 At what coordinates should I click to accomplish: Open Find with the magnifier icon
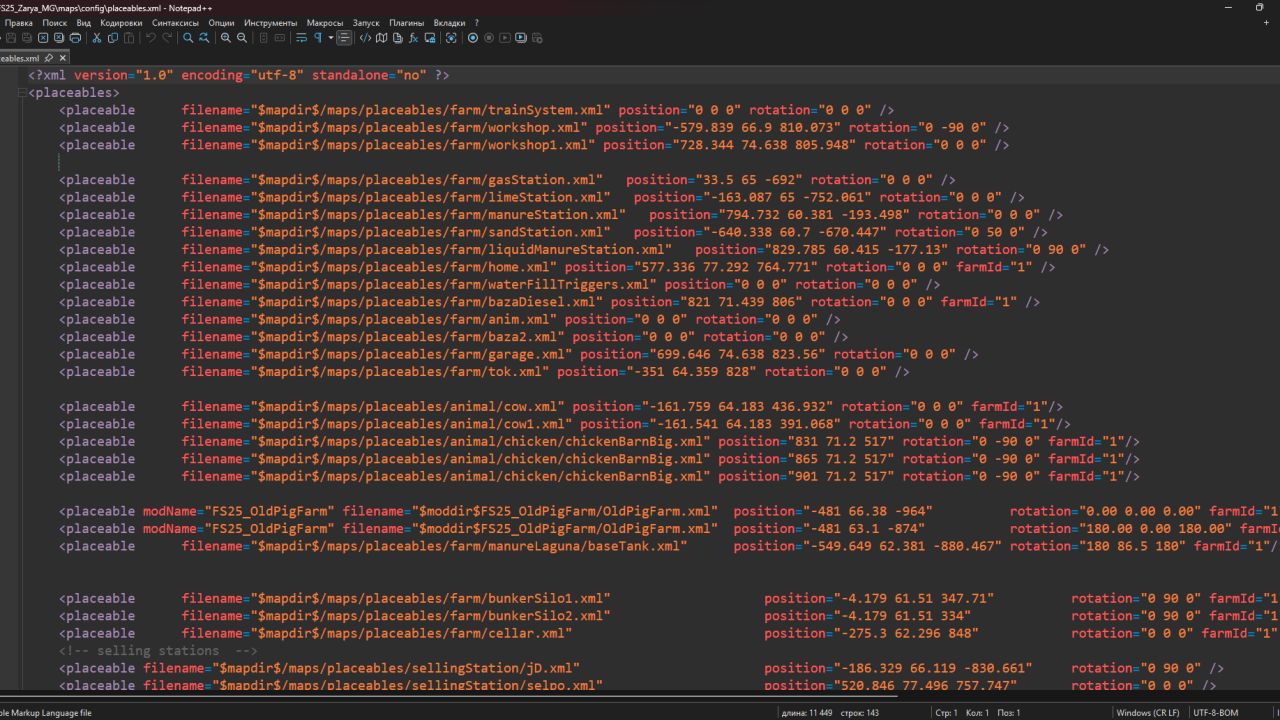[188, 38]
